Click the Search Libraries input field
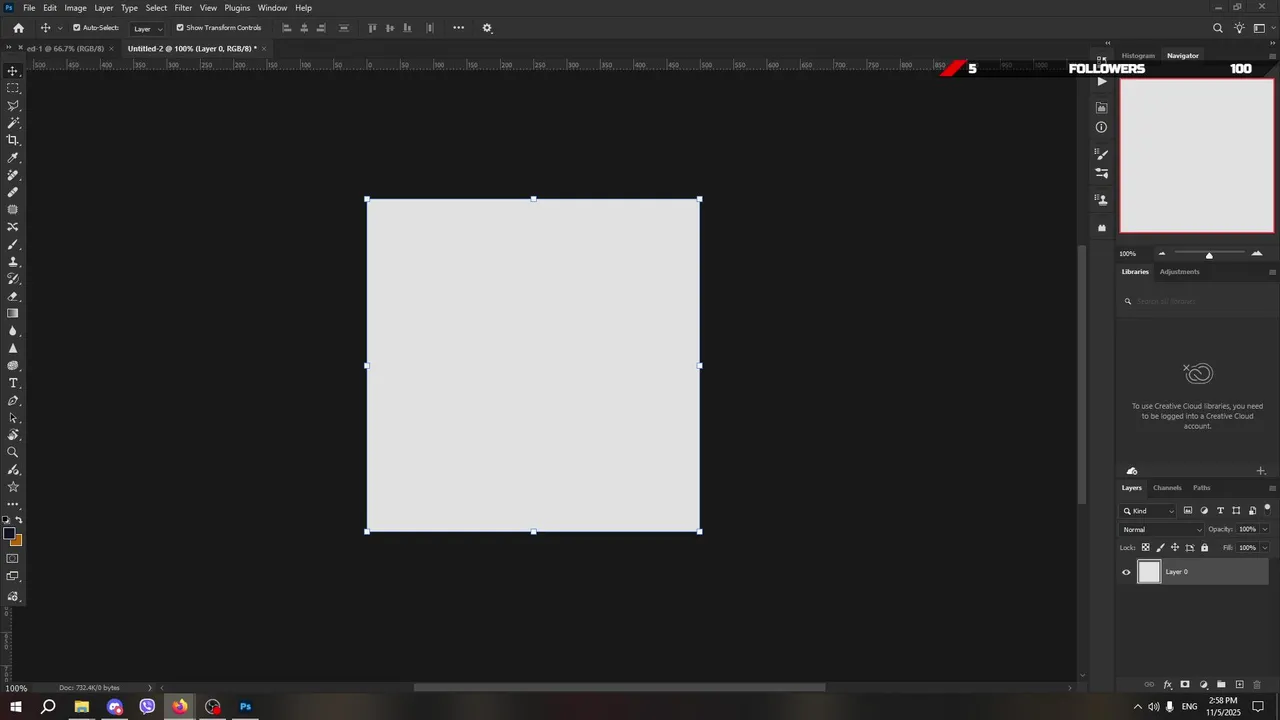Screen dimensions: 1280x720 click(1197, 301)
